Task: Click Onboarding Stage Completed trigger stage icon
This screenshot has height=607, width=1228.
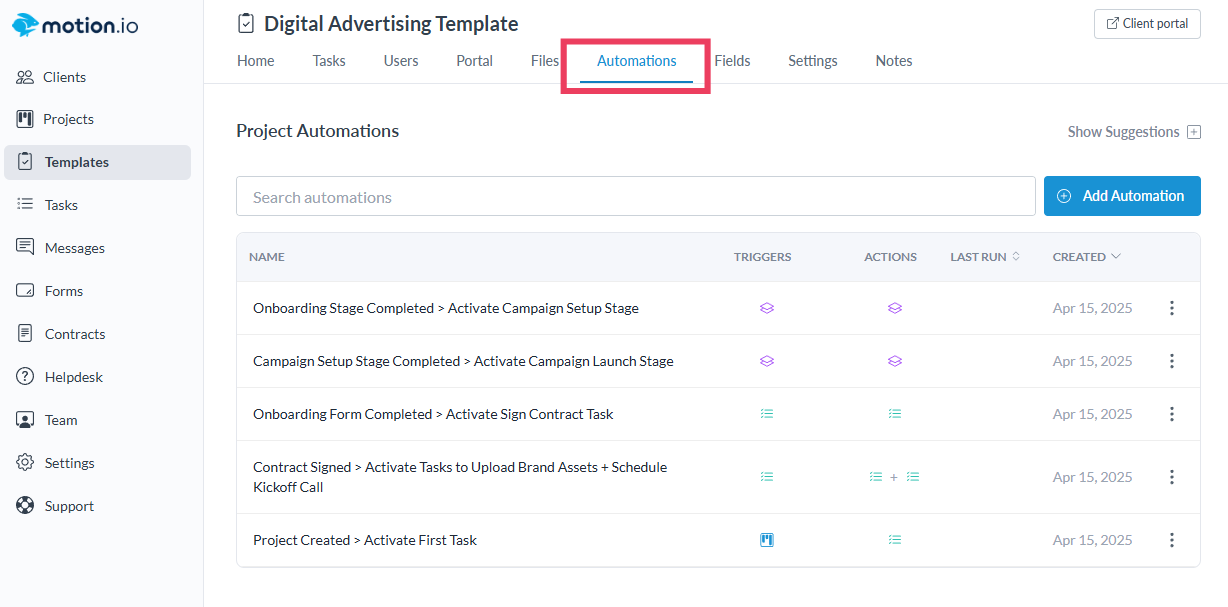Action: 767,308
